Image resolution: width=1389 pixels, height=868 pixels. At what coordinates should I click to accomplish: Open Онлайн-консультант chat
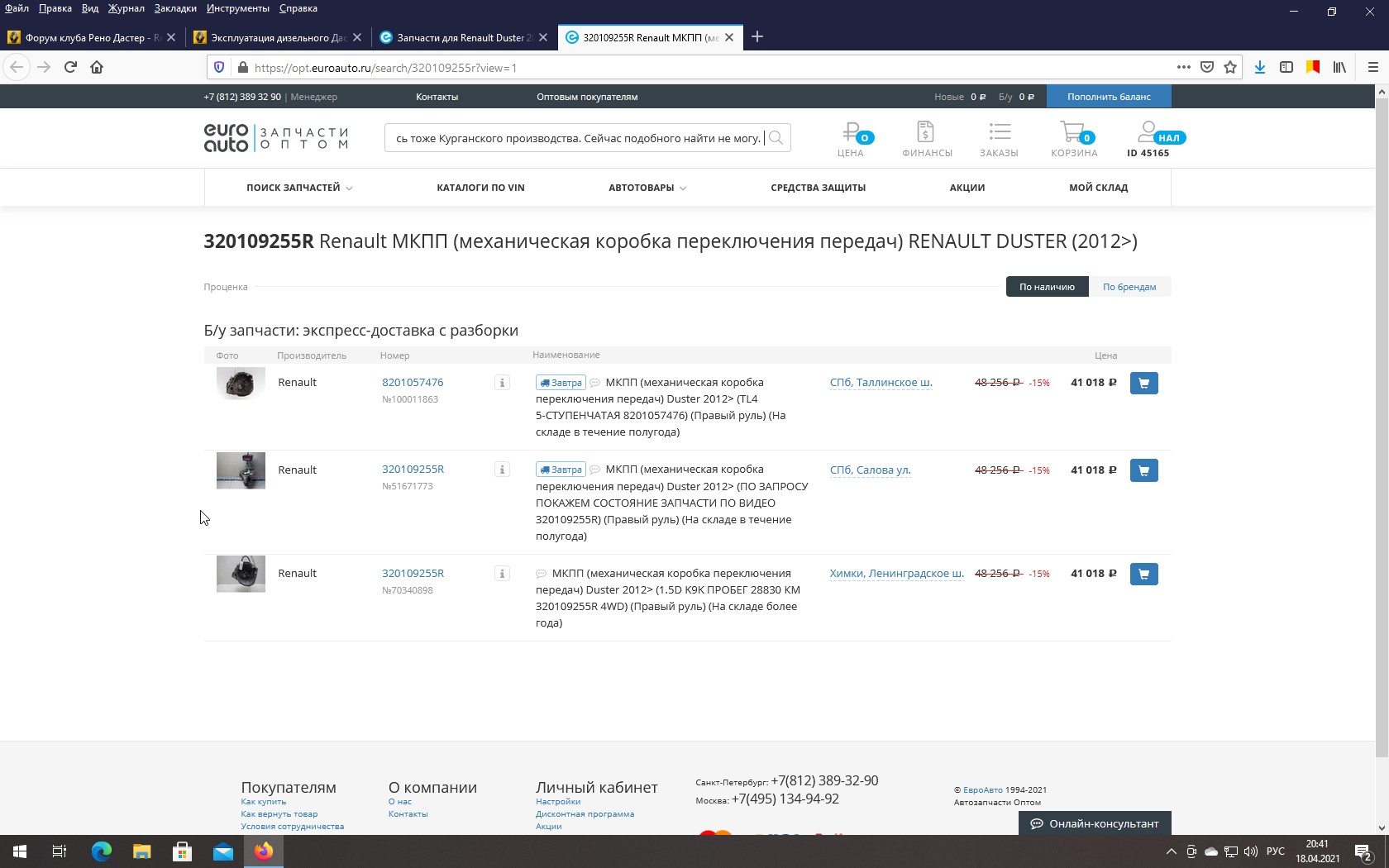click(x=1095, y=823)
